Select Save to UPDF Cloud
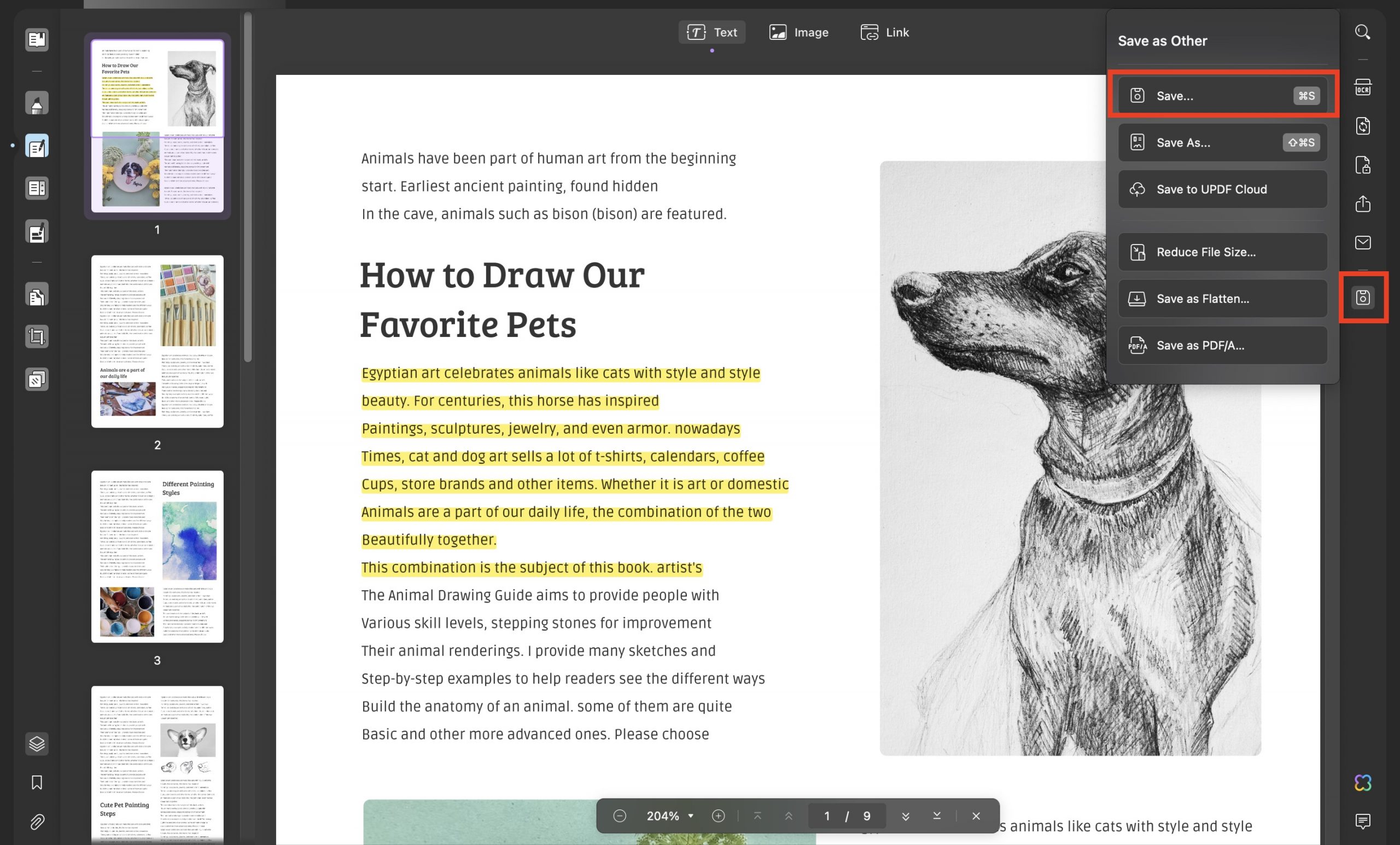 click(x=1222, y=189)
